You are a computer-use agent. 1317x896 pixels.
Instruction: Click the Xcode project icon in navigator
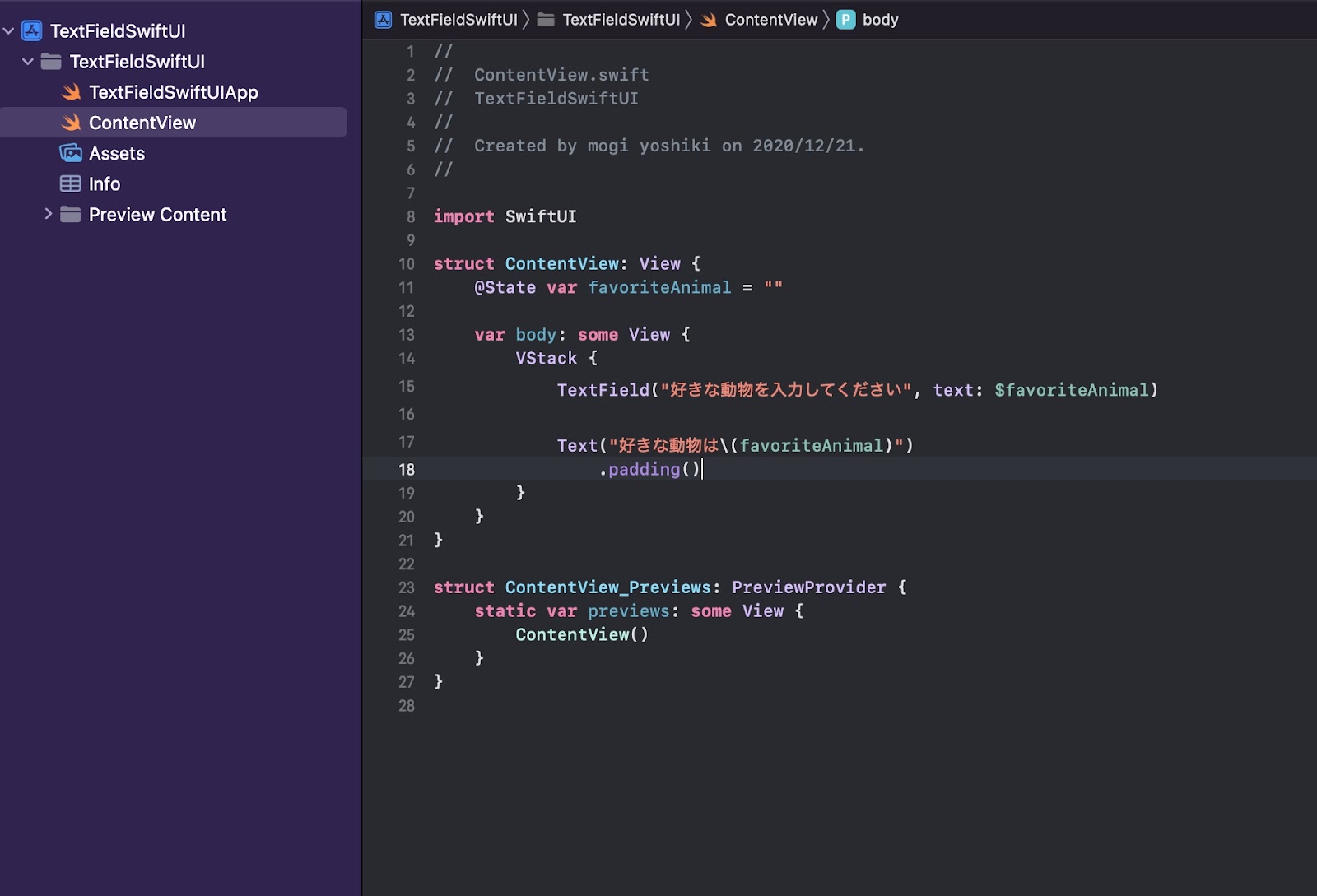point(32,31)
